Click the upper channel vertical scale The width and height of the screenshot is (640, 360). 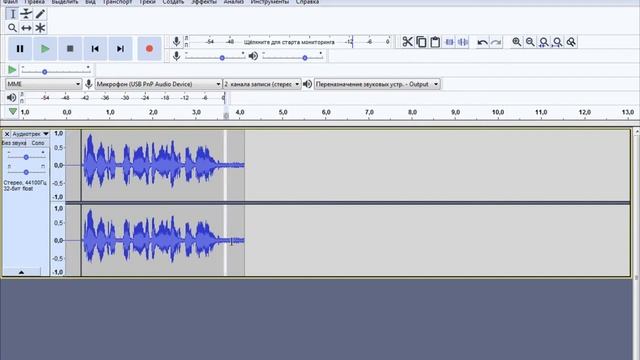point(58,165)
